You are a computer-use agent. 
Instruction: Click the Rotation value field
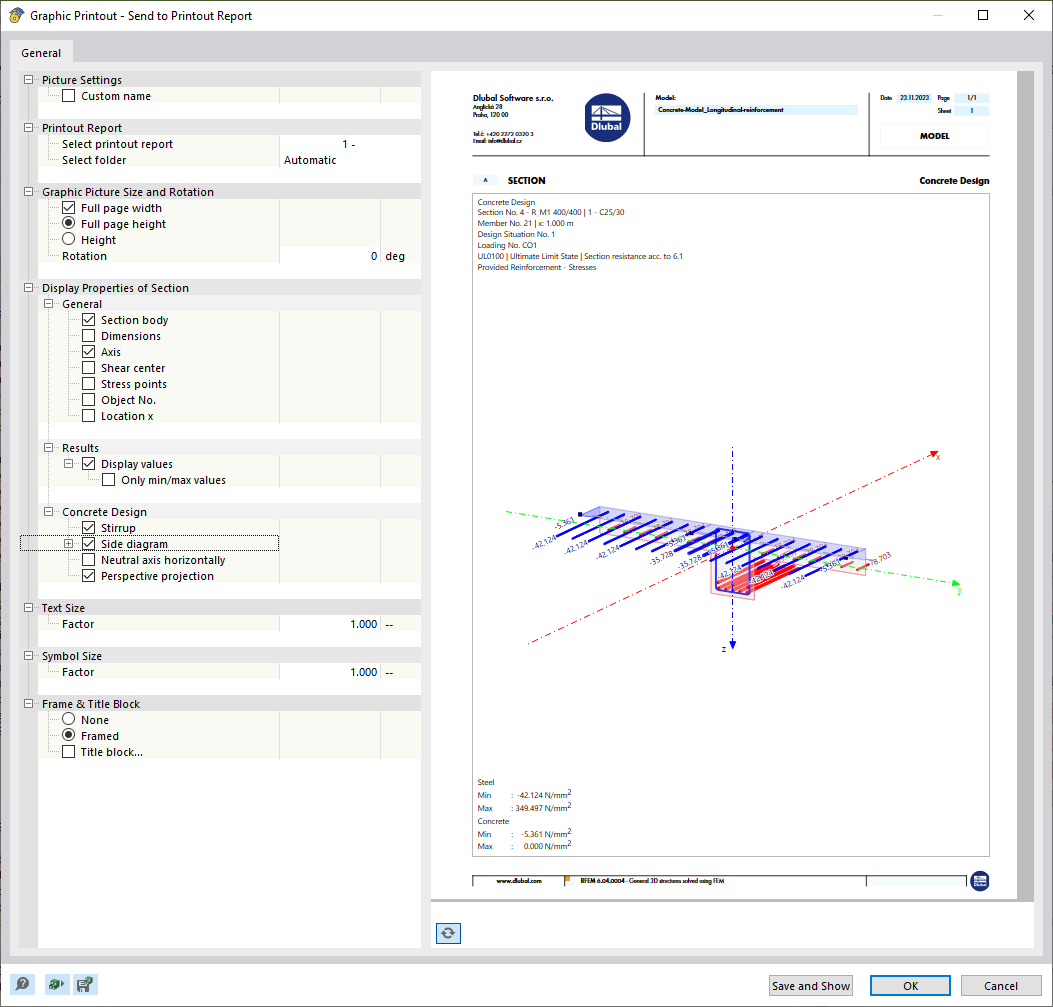click(330, 256)
